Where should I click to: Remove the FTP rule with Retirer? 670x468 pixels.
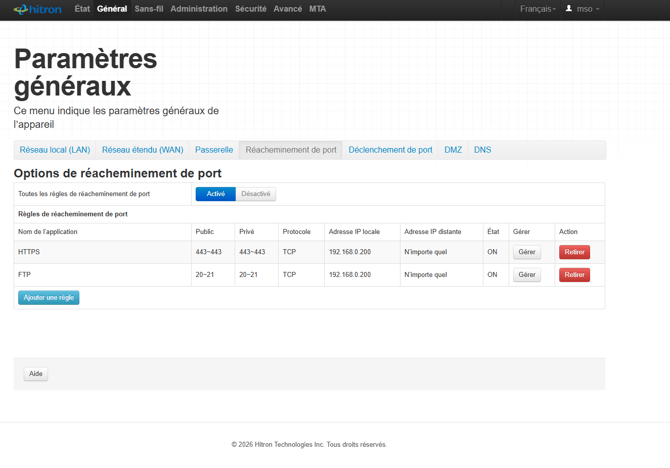pyautogui.click(x=574, y=275)
